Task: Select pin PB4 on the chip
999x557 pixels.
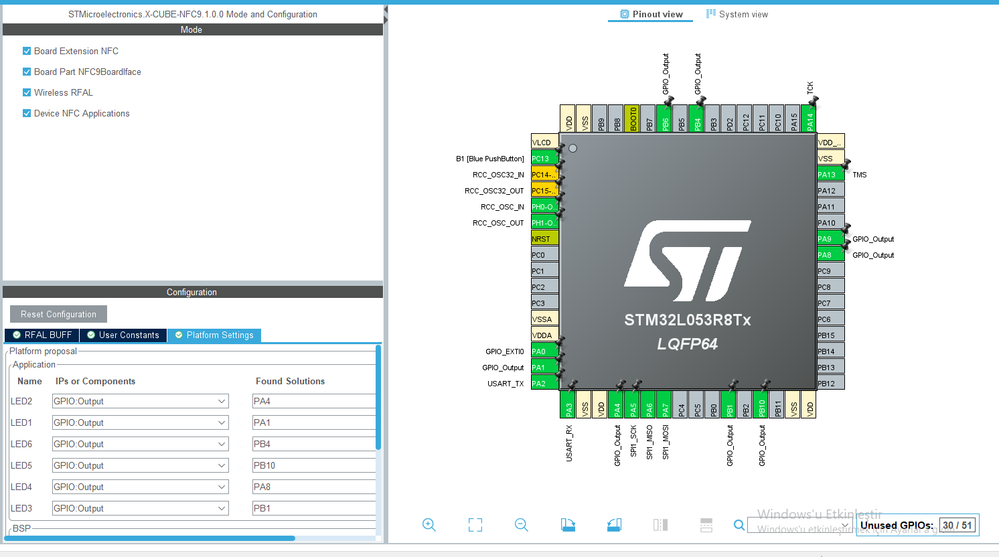Action: [697, 119]
